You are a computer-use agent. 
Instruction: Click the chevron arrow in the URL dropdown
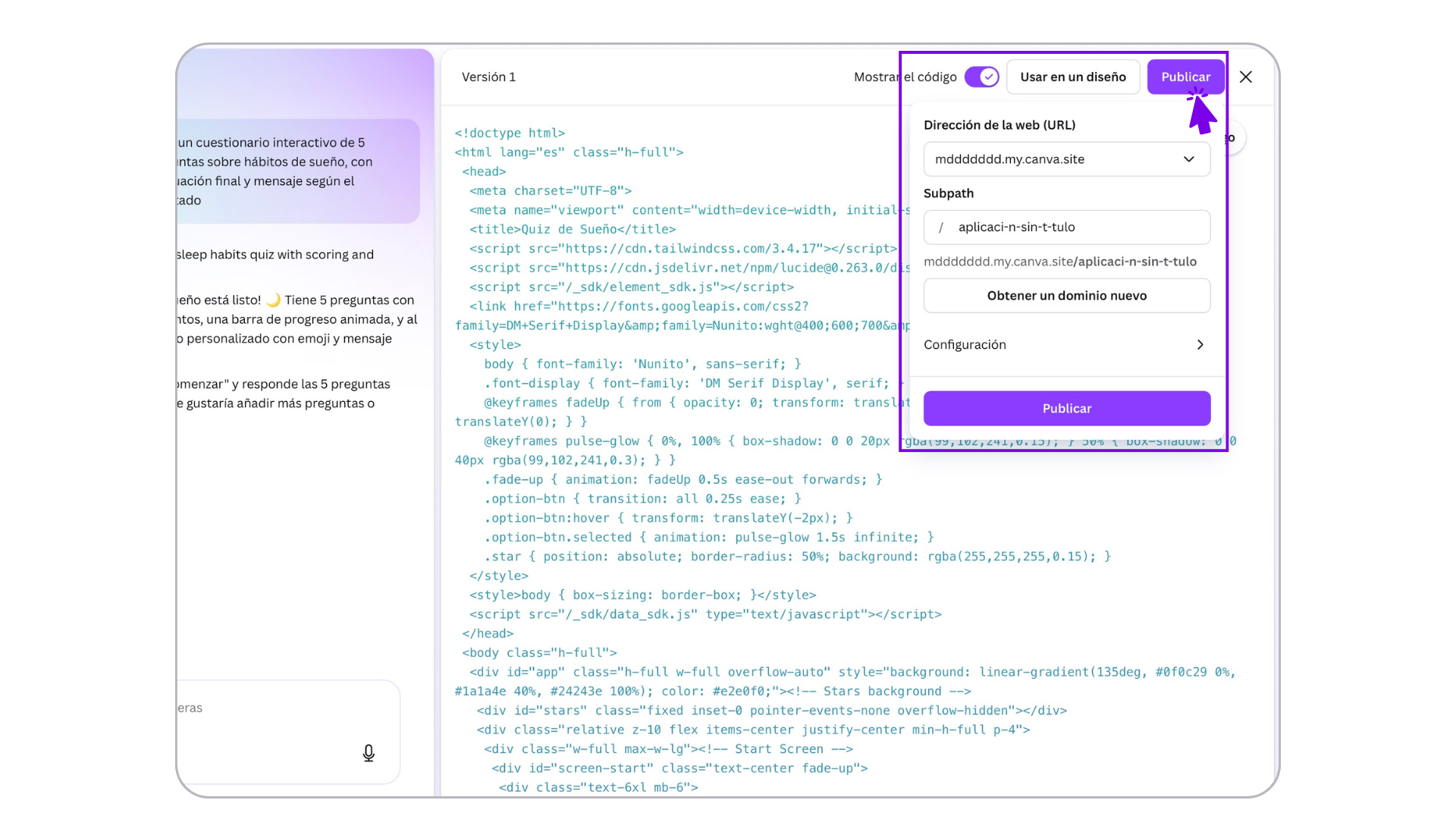coord(1188,159)
